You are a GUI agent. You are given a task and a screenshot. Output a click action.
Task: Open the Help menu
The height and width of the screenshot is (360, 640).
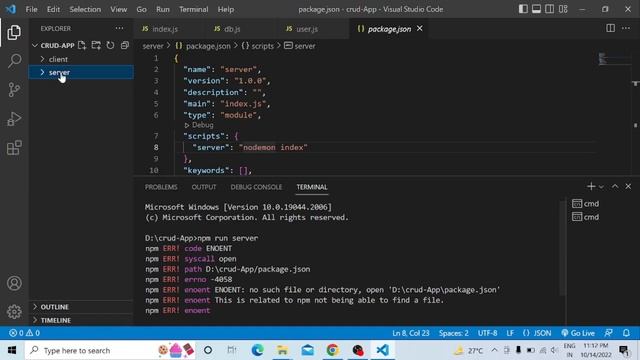(226, 9)
